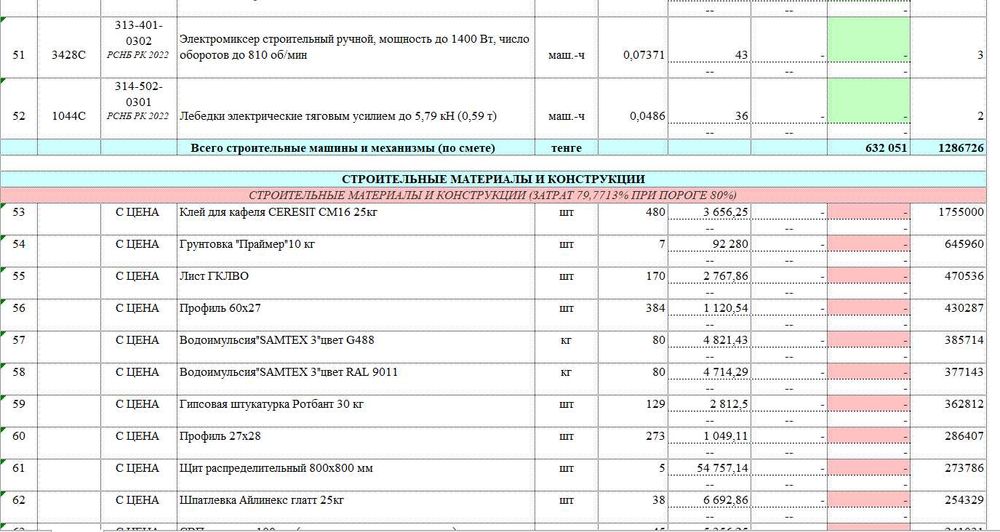The height and width of the screenshot is (532, 1000).
Task: Click description 'Электромиксер строительный ручной' cell
Action: point(355,47)
